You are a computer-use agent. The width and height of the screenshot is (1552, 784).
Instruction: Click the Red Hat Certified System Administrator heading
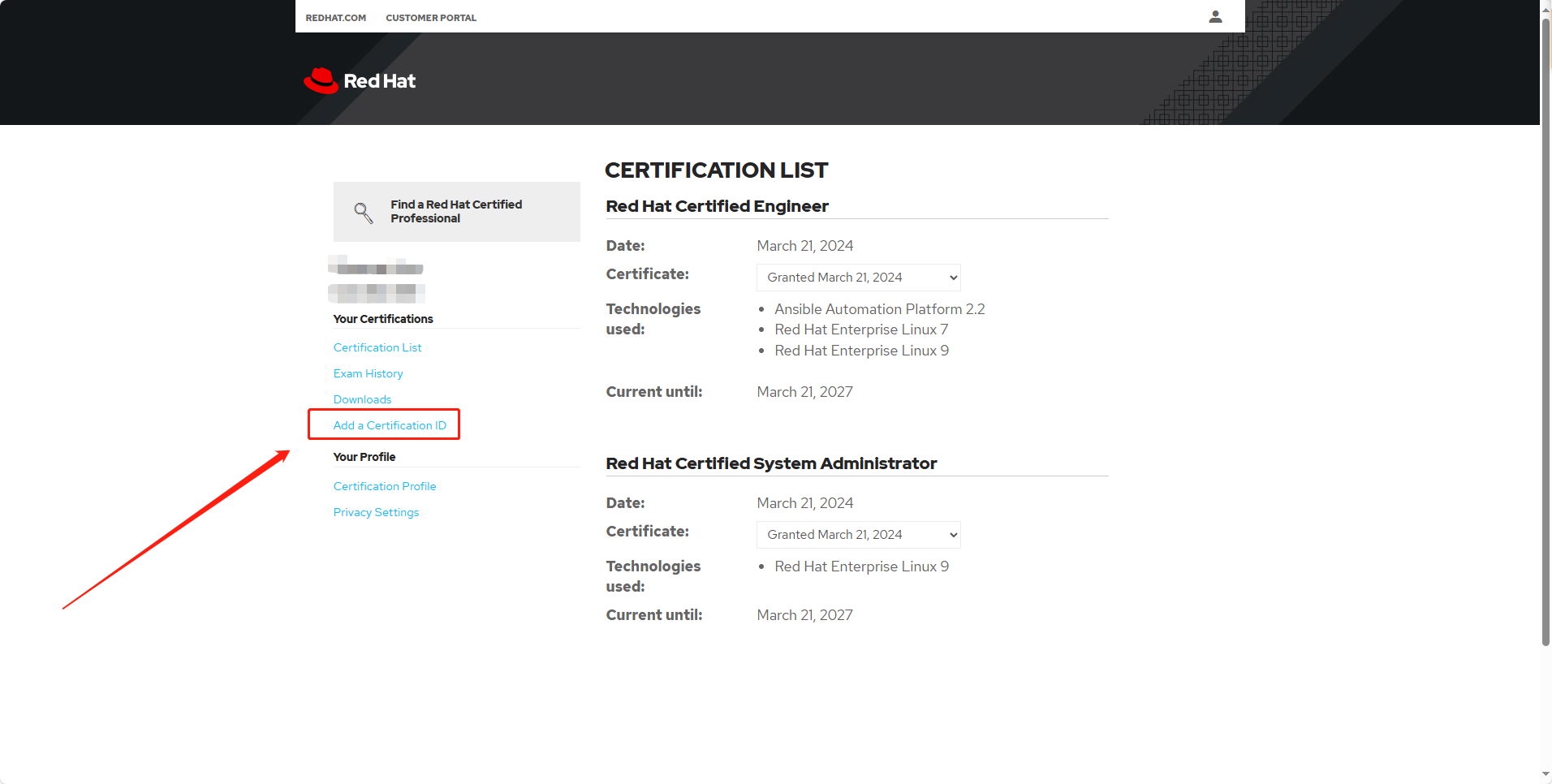click(x=771, y=463)
